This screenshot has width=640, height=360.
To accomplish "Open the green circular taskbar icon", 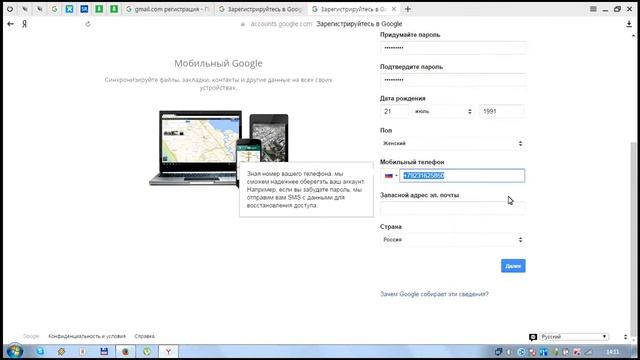I will point(147,351).
